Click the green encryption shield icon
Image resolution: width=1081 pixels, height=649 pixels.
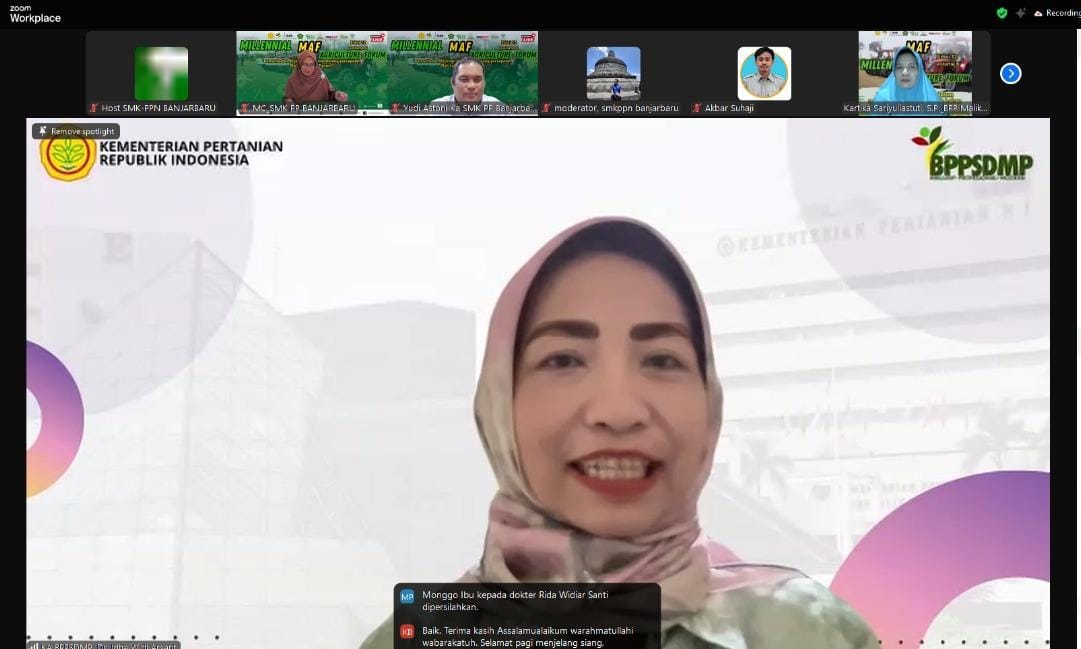coord(1002,13)
